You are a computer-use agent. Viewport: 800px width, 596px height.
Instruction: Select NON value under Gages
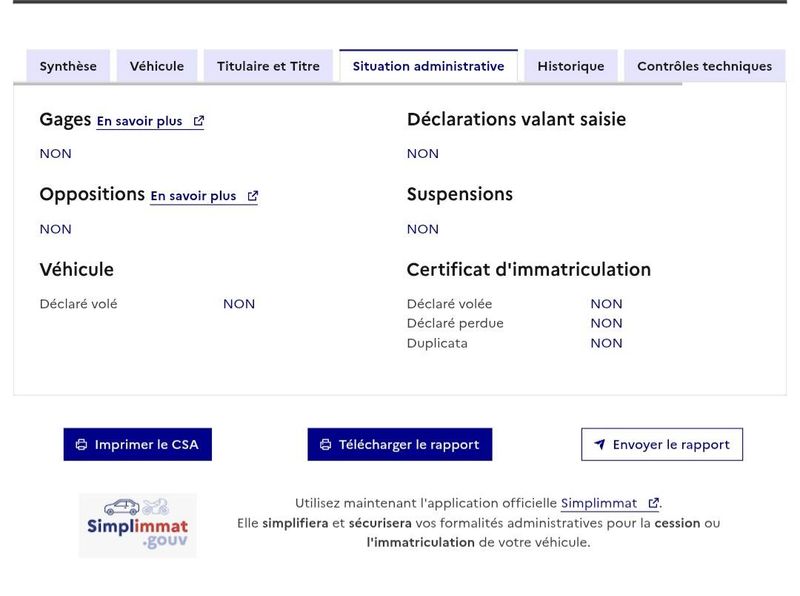tap(56, 154)
